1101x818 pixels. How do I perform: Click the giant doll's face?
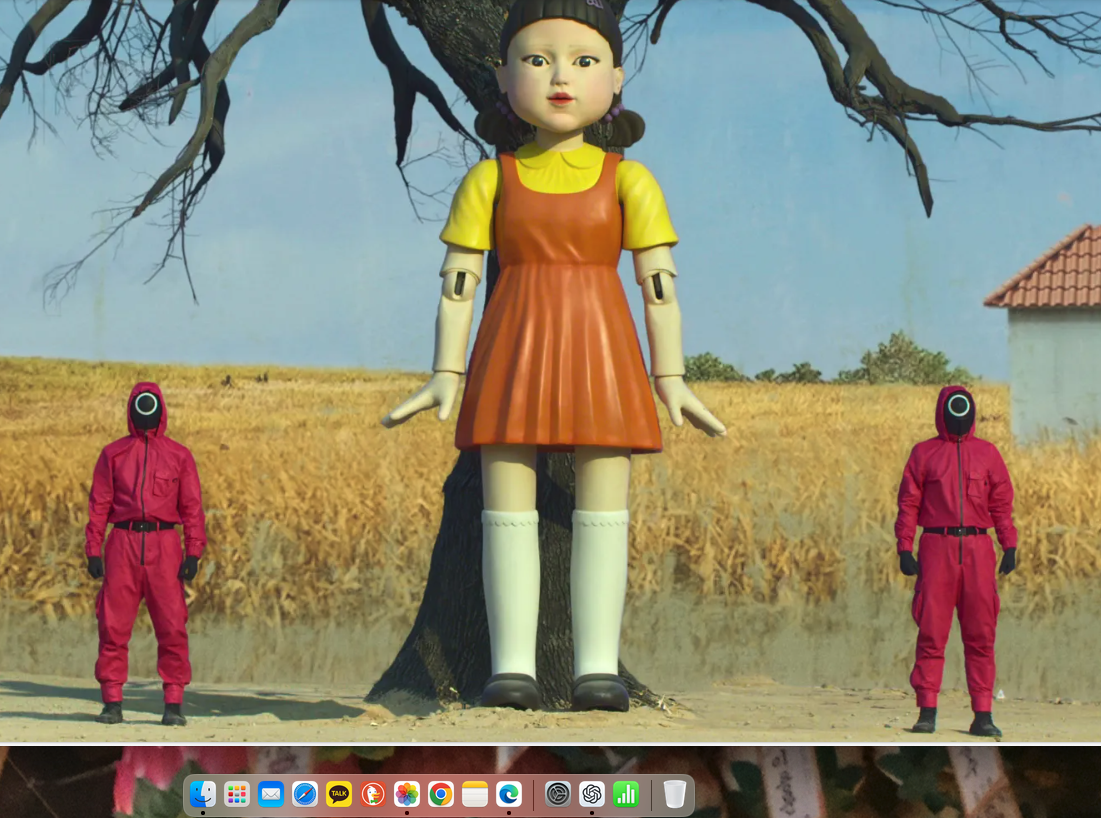560,80
